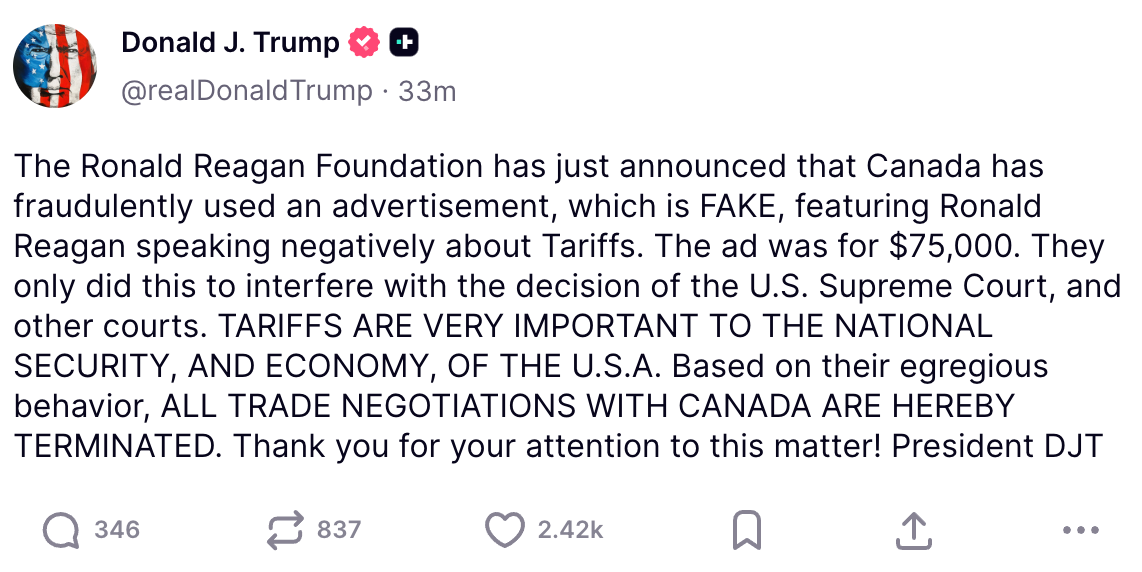Click the 837 reposts count

[339, 530]
